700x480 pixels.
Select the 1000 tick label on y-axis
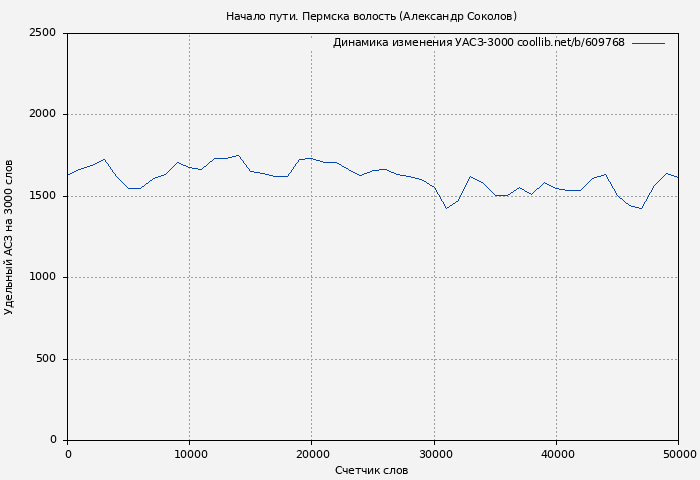42,278
